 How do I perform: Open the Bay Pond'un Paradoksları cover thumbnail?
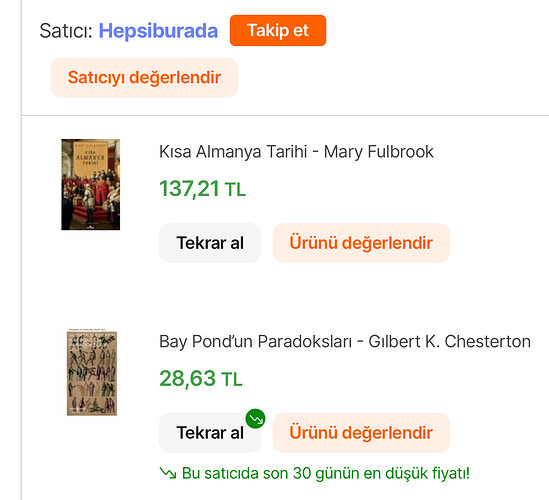pyautogui.click(x=92, y=373)
